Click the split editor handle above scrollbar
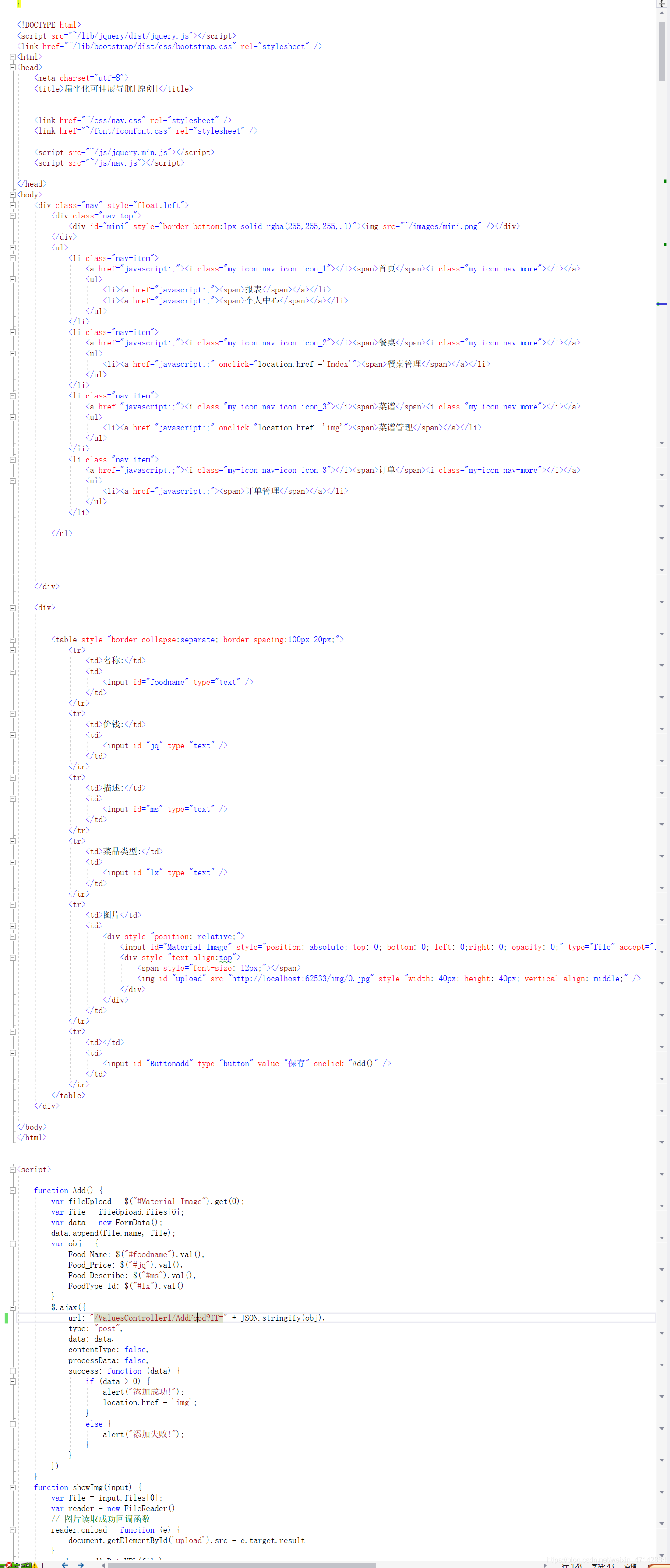 click(x=662, y=4)
